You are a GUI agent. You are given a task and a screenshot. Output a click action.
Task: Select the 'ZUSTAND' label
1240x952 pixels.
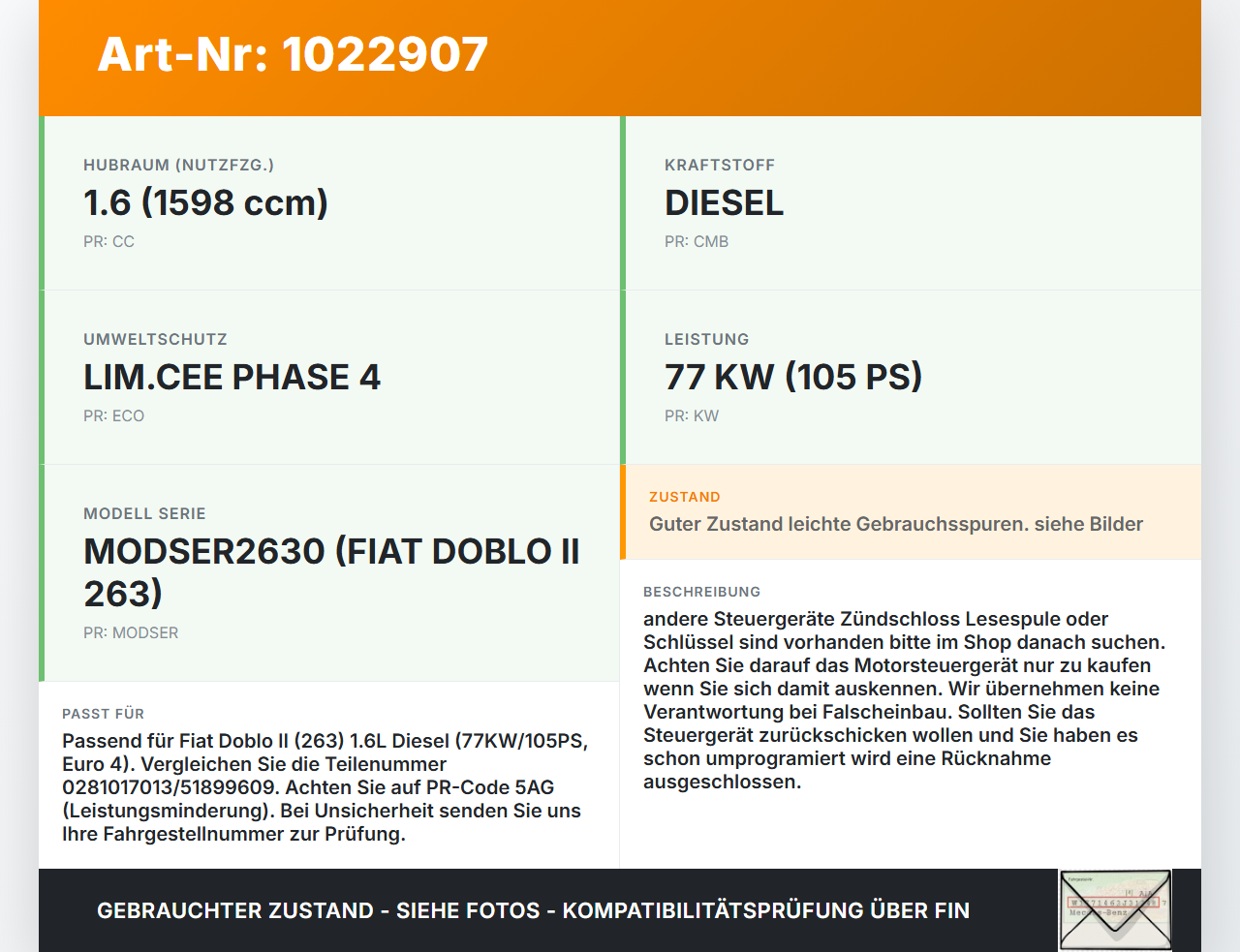pyautogui.click(x=684, y=497)
